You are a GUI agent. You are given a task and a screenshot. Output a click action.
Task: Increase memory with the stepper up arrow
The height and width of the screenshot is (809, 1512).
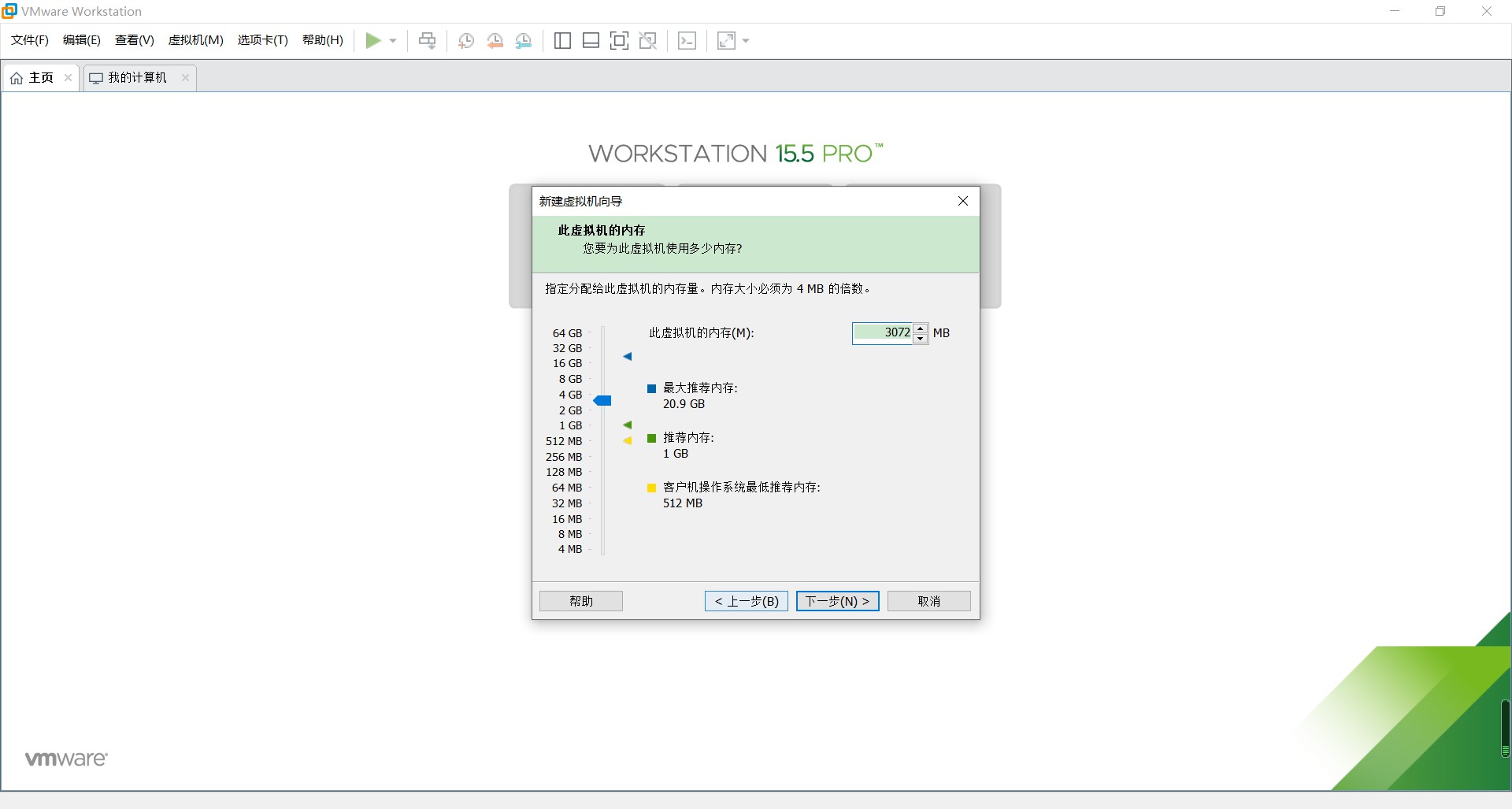click(x=921, y=328)
